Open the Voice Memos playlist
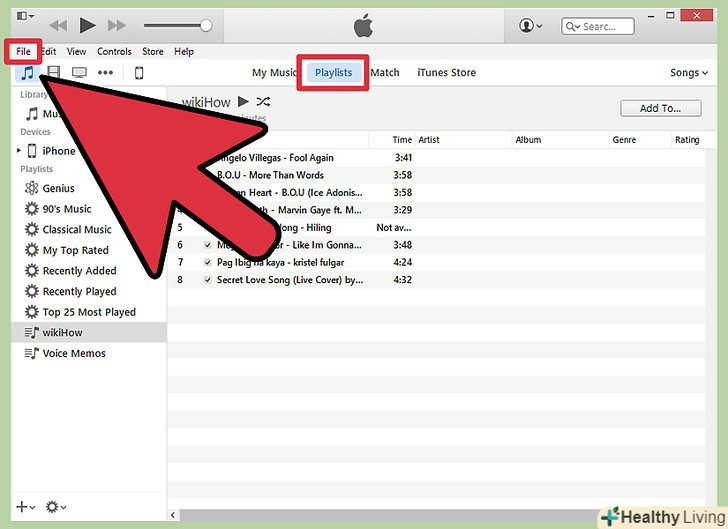 point(74,353)
